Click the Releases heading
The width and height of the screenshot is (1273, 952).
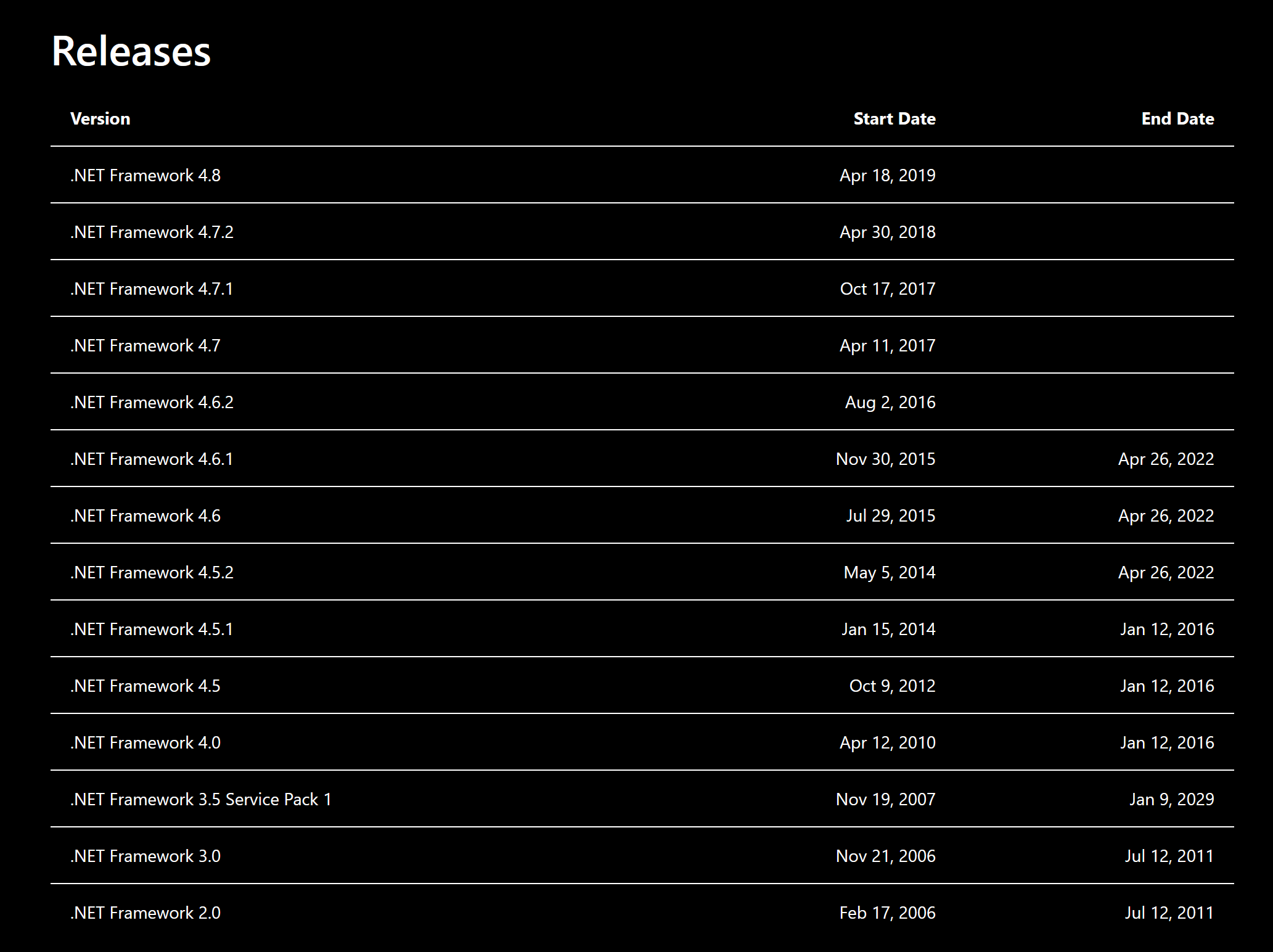point(131,51)
